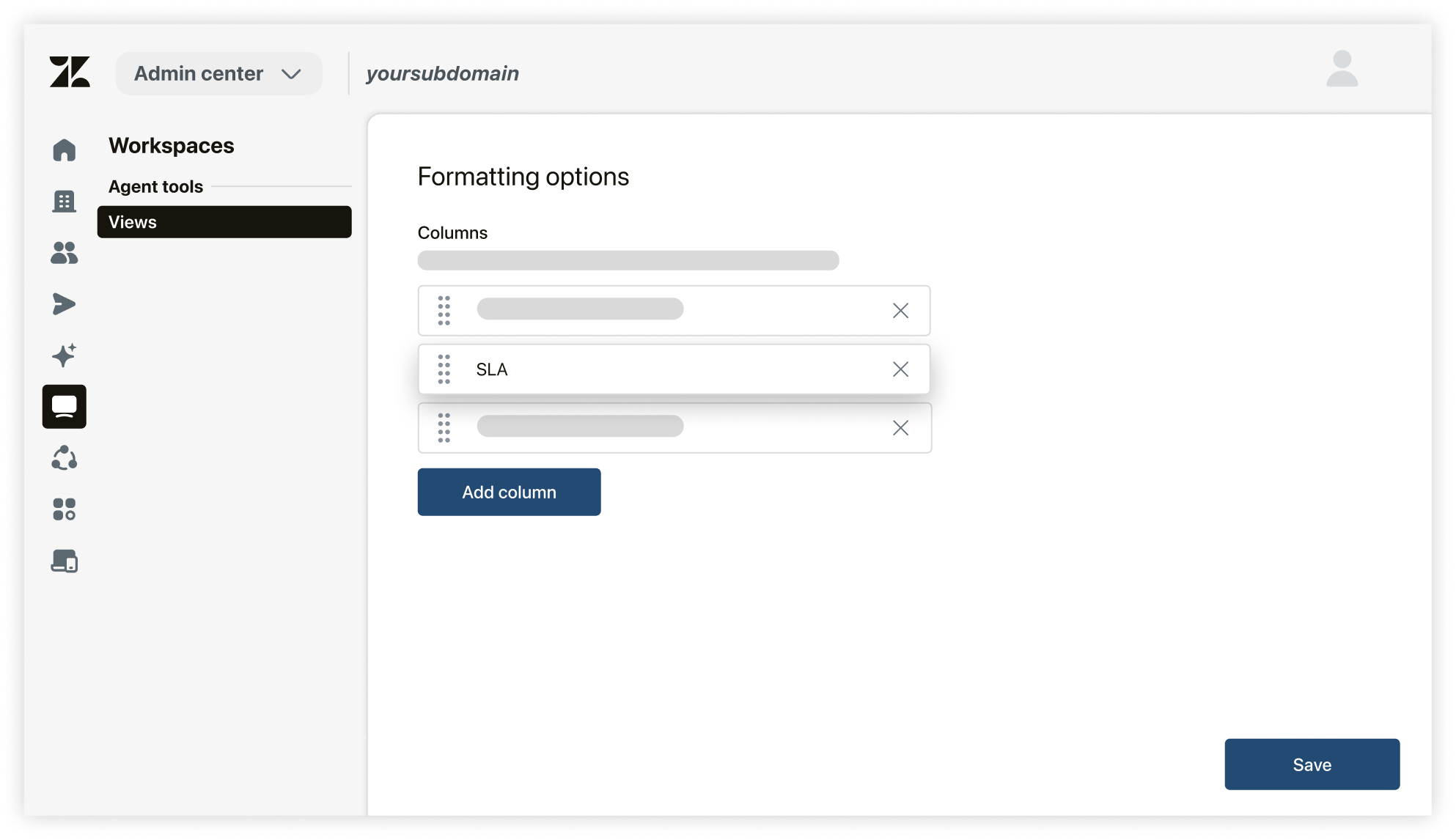This screenshot has width=1456, height=840.
Task: Open the AI sparkles icon
Action: 65,355
